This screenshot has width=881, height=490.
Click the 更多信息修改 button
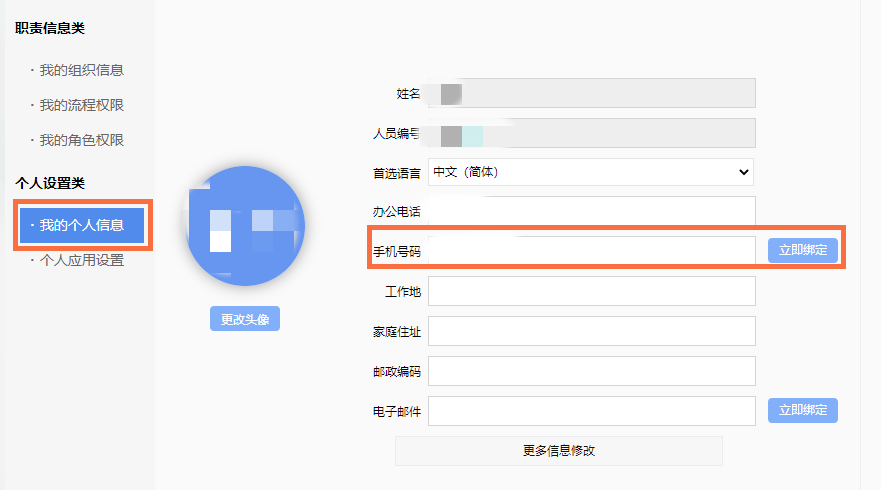click(558, 451)
